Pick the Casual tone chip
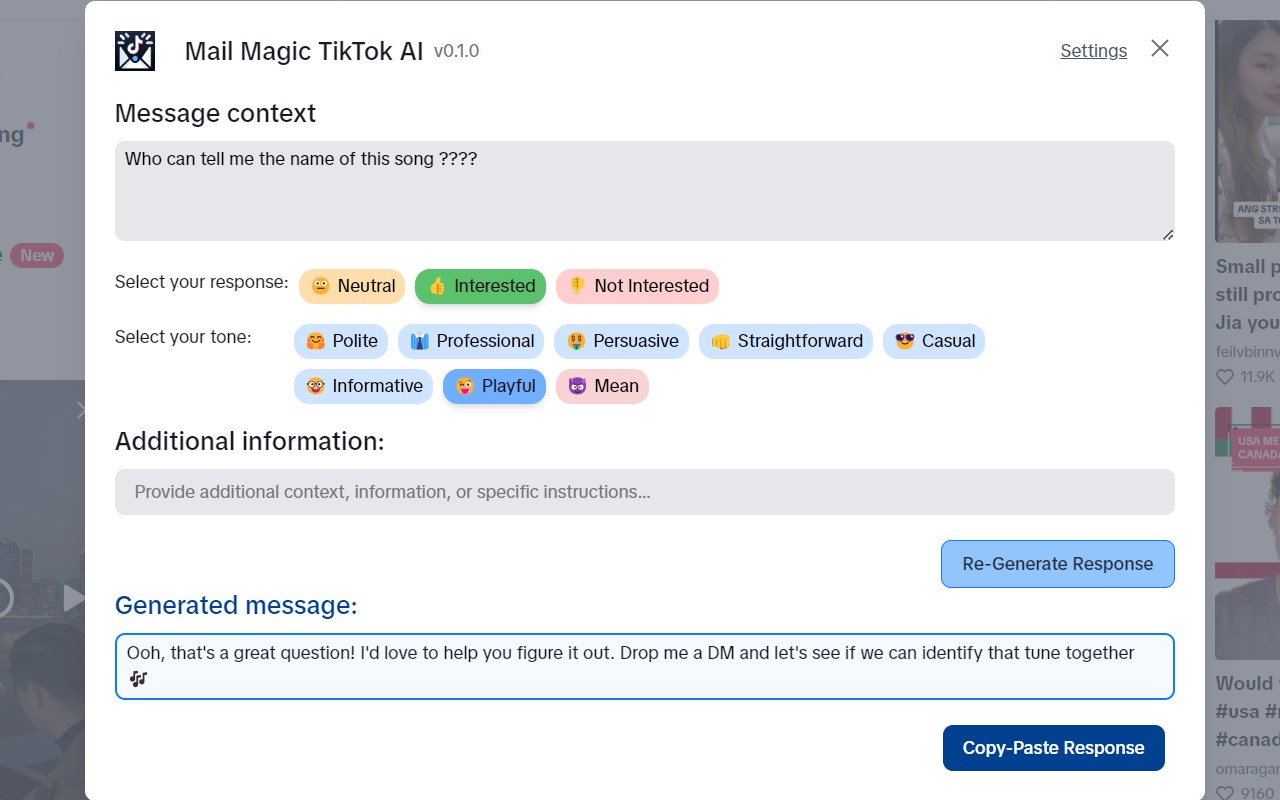The width and height of the screenshot is (1280, 800). pyautogui.click(x=933, y=341)
